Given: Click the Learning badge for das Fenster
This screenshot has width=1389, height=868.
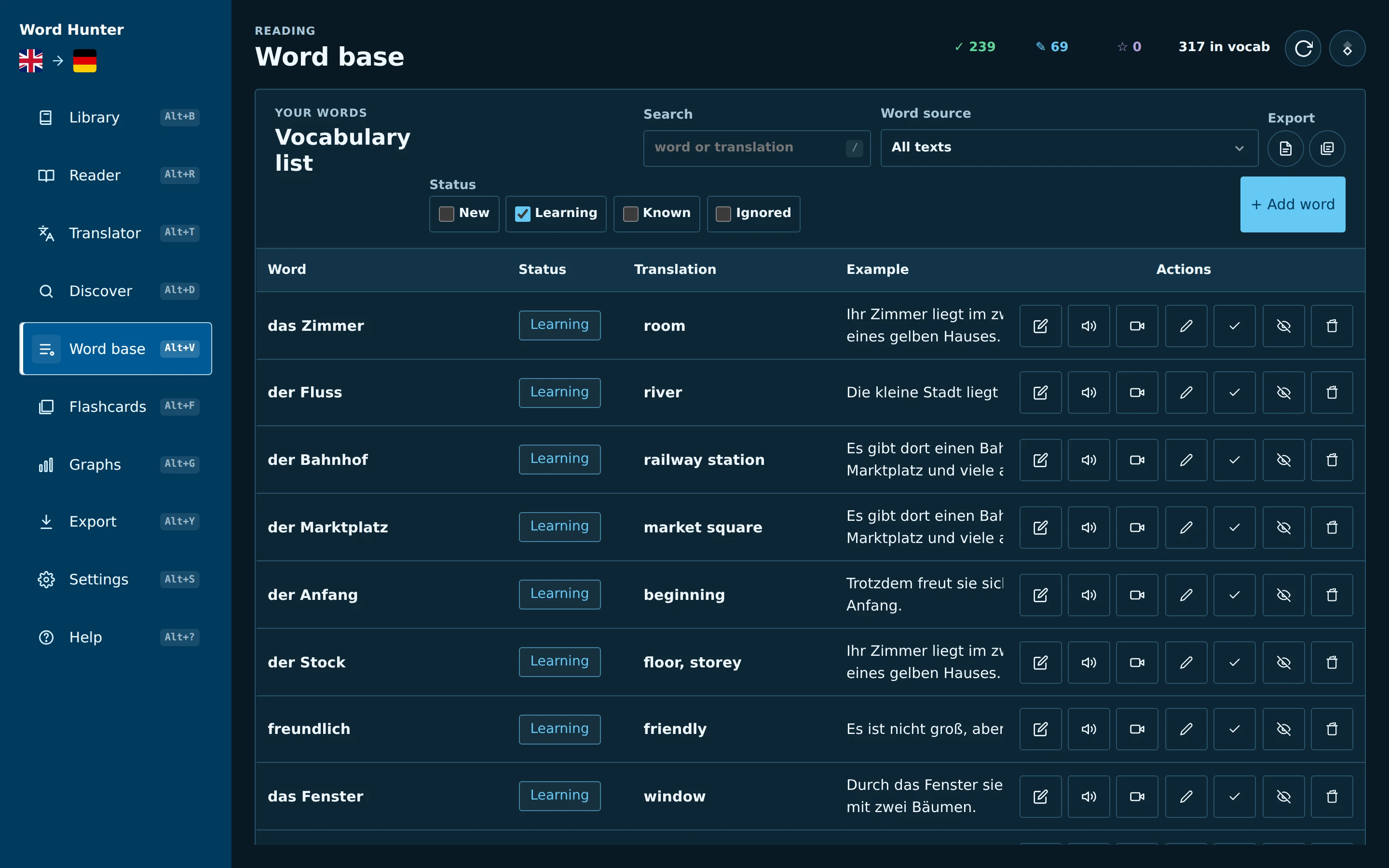Looking at the screenshot, I should click(559, 796).
